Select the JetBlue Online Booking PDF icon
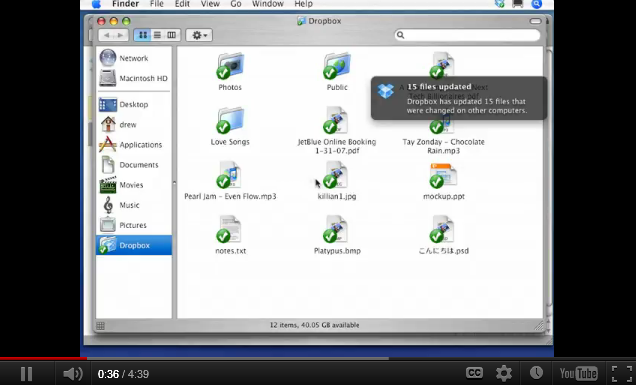The height and width of the screenshot is (385, 636). click(337, 120)
